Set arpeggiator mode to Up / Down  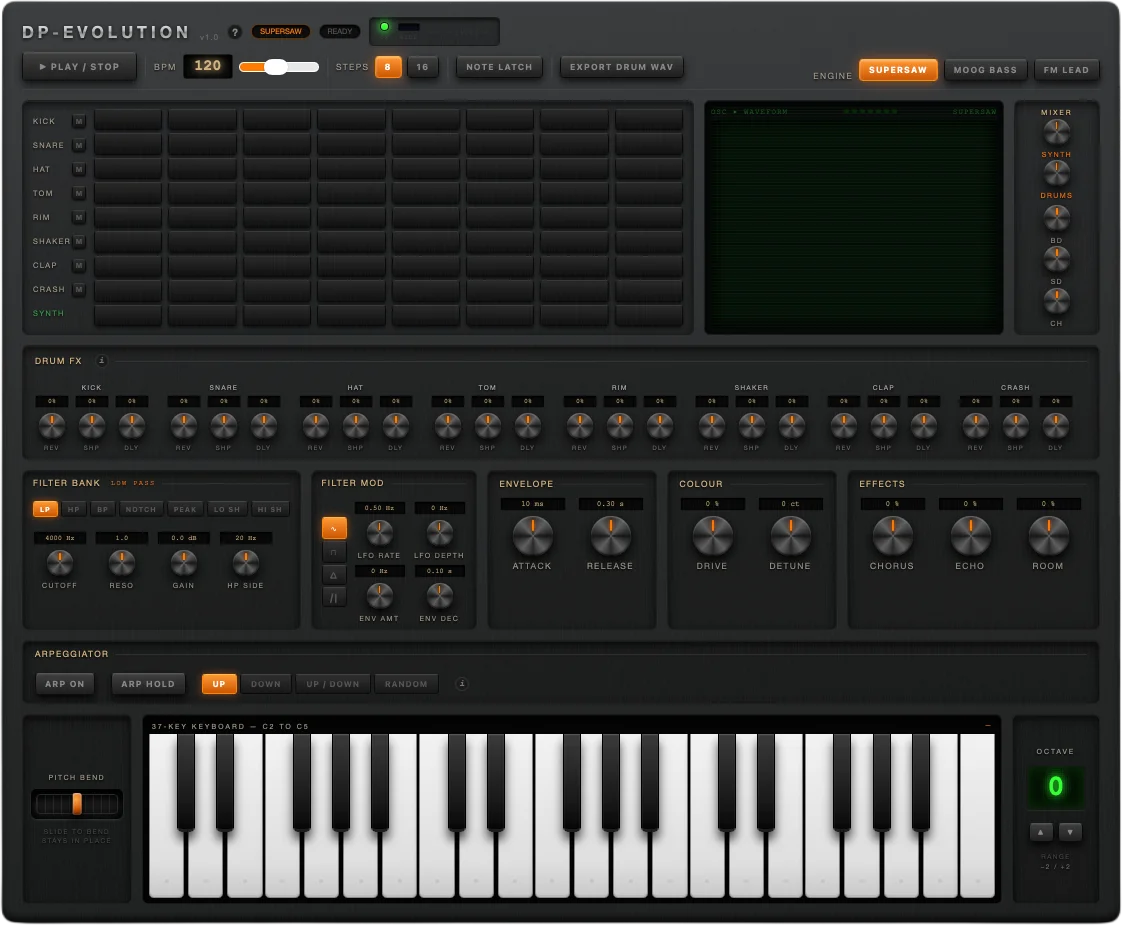(x=333, y=683)
